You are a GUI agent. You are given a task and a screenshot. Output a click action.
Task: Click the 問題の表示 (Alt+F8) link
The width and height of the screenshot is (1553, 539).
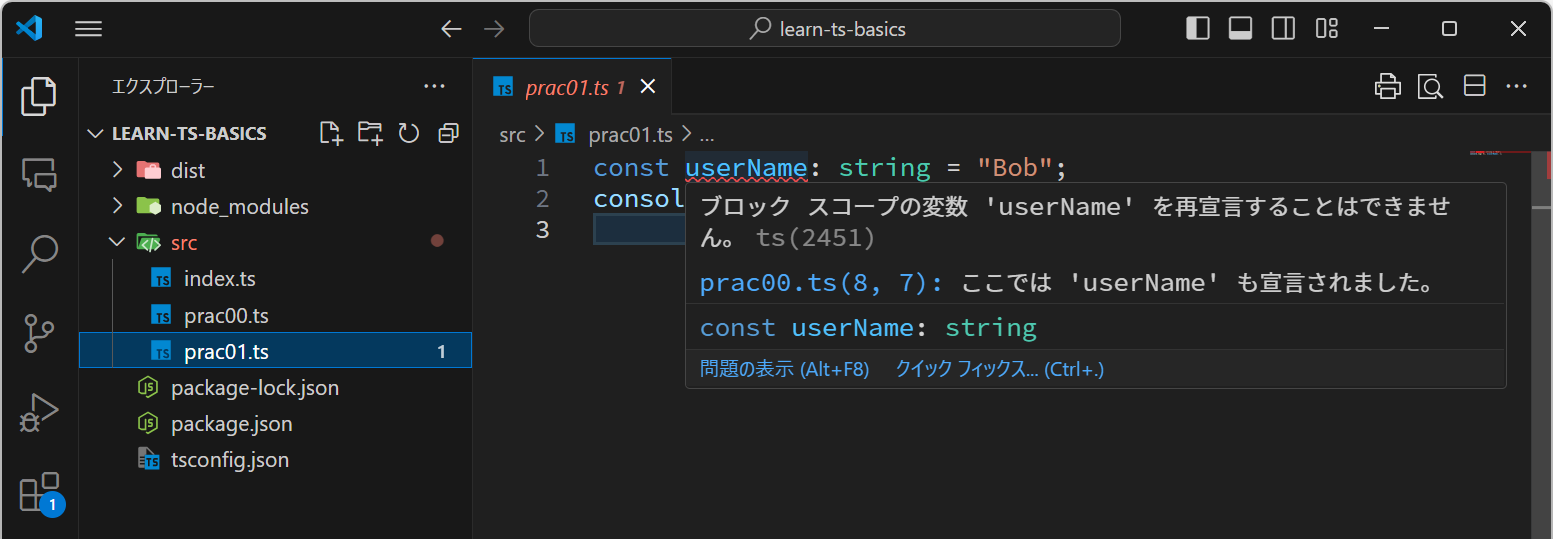784,370
